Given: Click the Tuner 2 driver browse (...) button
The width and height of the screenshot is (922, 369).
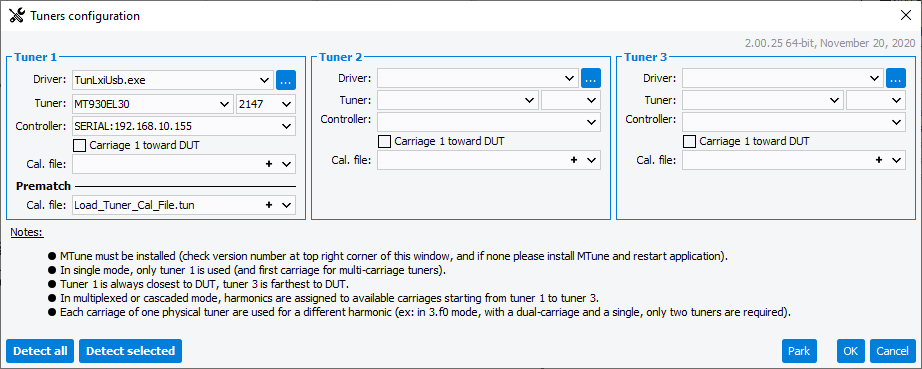Looking at the screenshot, I should pyautogui.click(x=591, y=78).
